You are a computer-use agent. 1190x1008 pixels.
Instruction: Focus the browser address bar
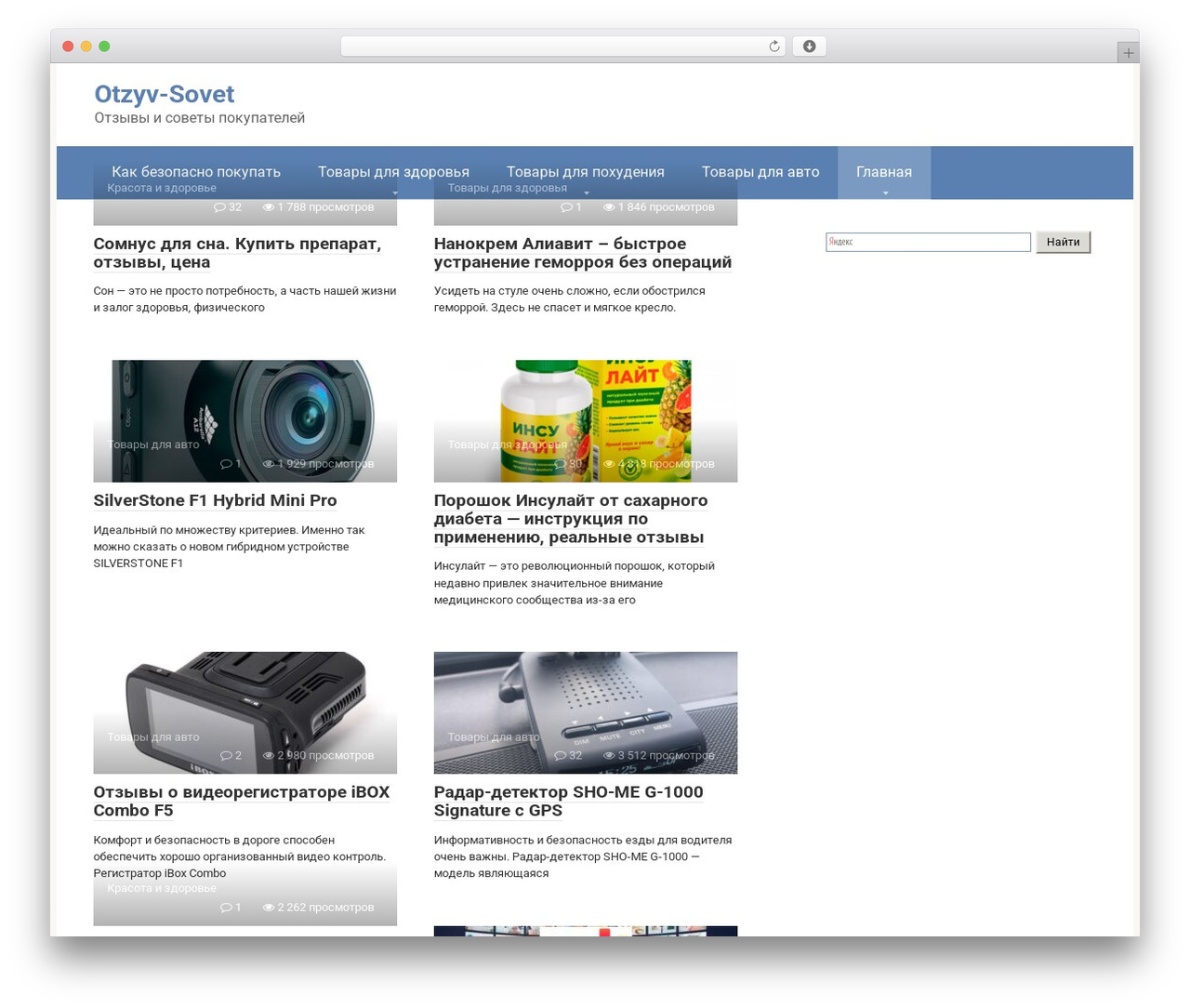[562, 46]
